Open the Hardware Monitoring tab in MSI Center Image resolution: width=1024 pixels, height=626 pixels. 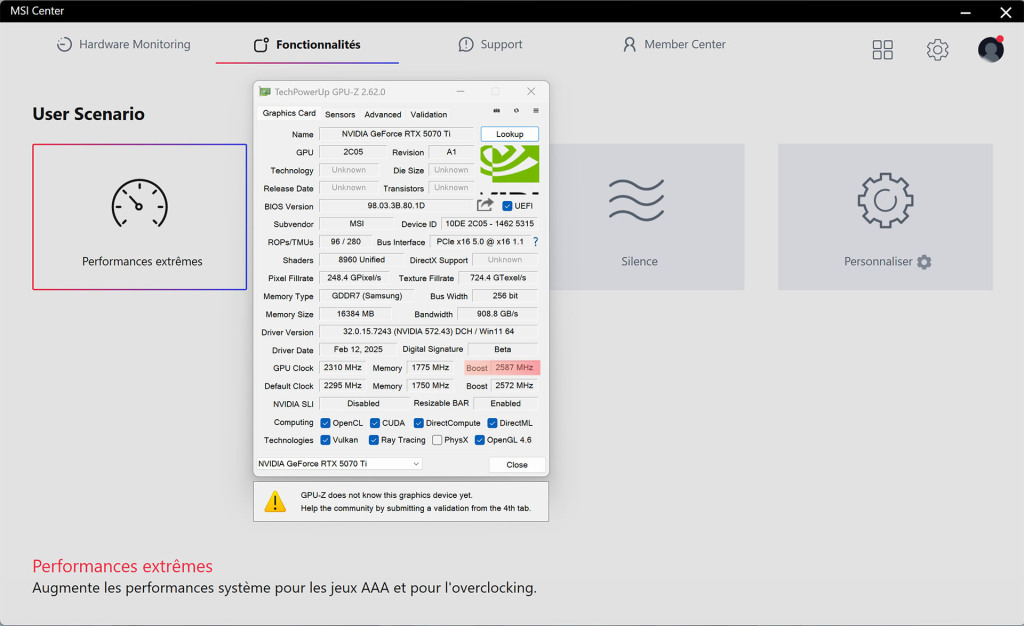click(123, 44)
